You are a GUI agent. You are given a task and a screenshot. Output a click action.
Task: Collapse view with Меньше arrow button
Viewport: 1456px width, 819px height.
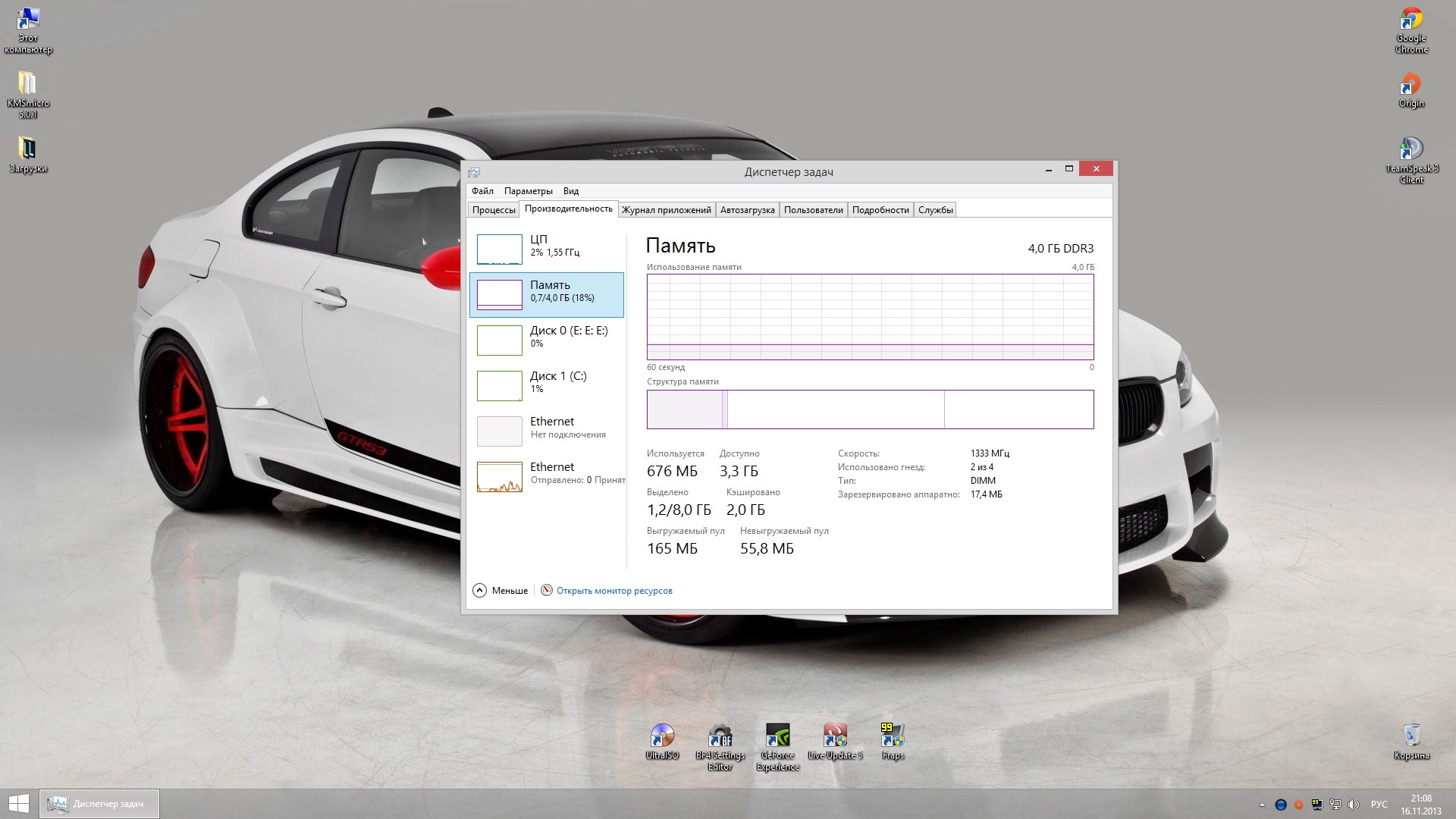click(480, 591)
